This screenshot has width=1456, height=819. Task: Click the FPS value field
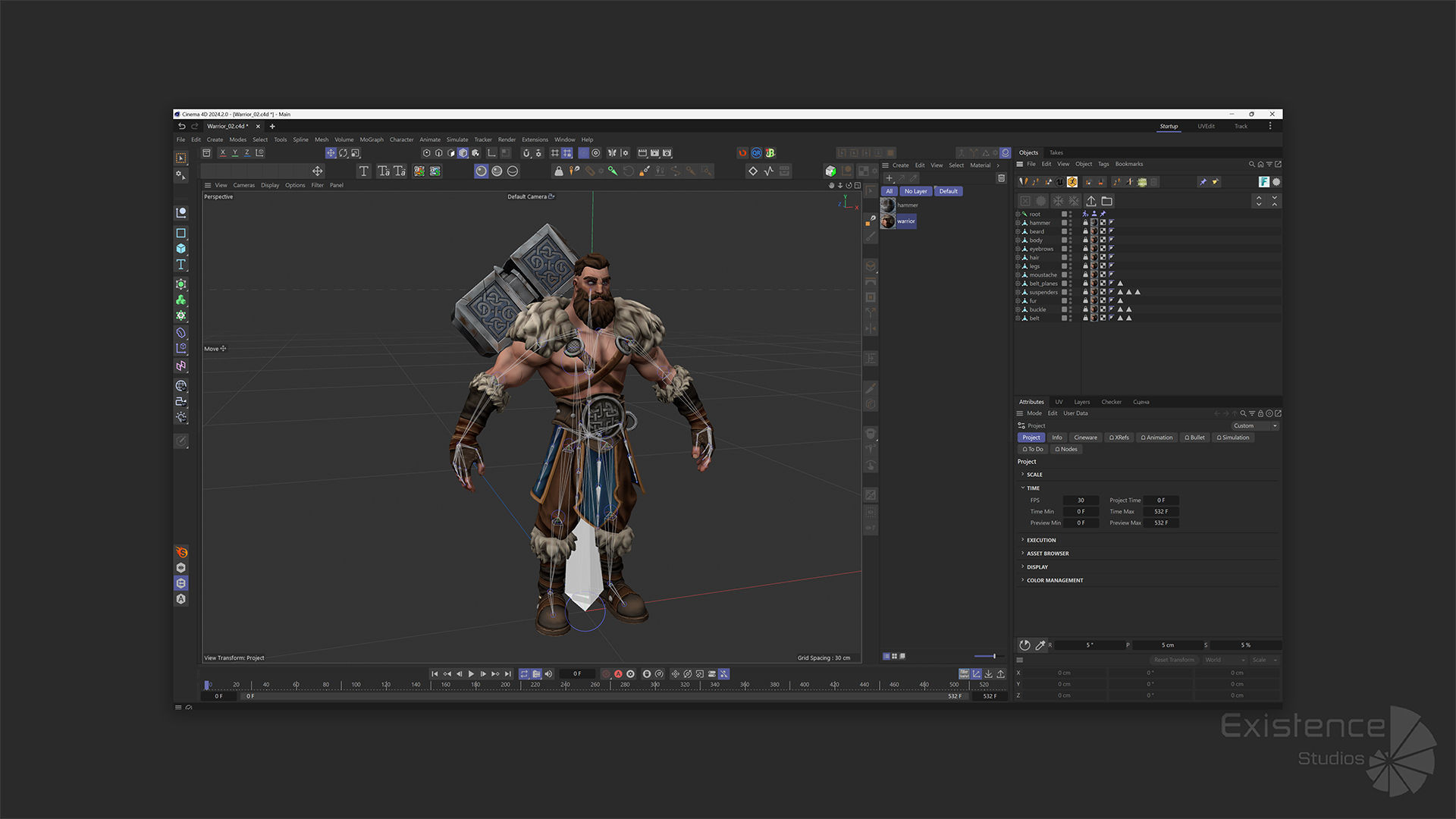[1081, 500]
